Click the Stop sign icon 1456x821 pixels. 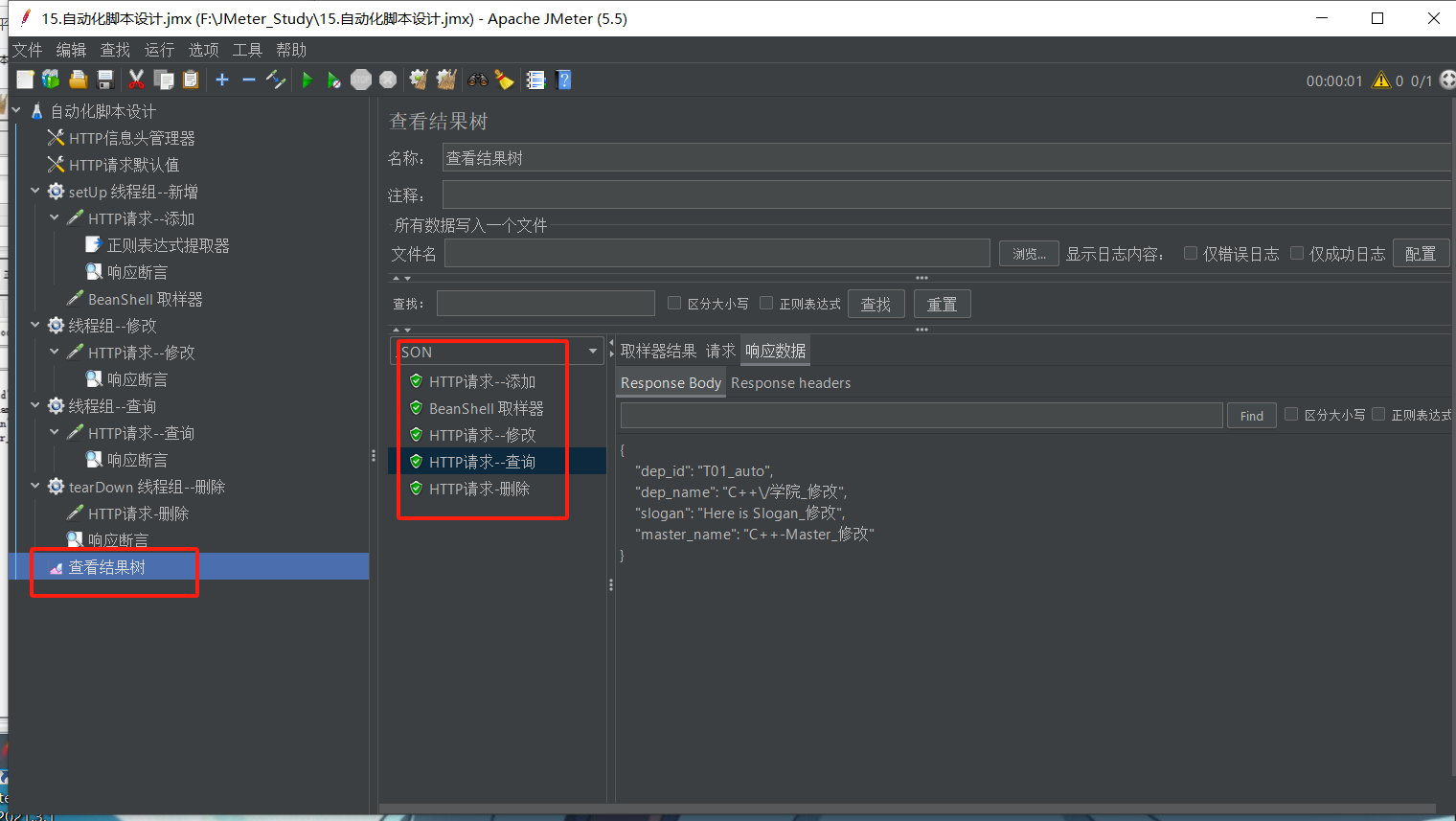[361, 80]
